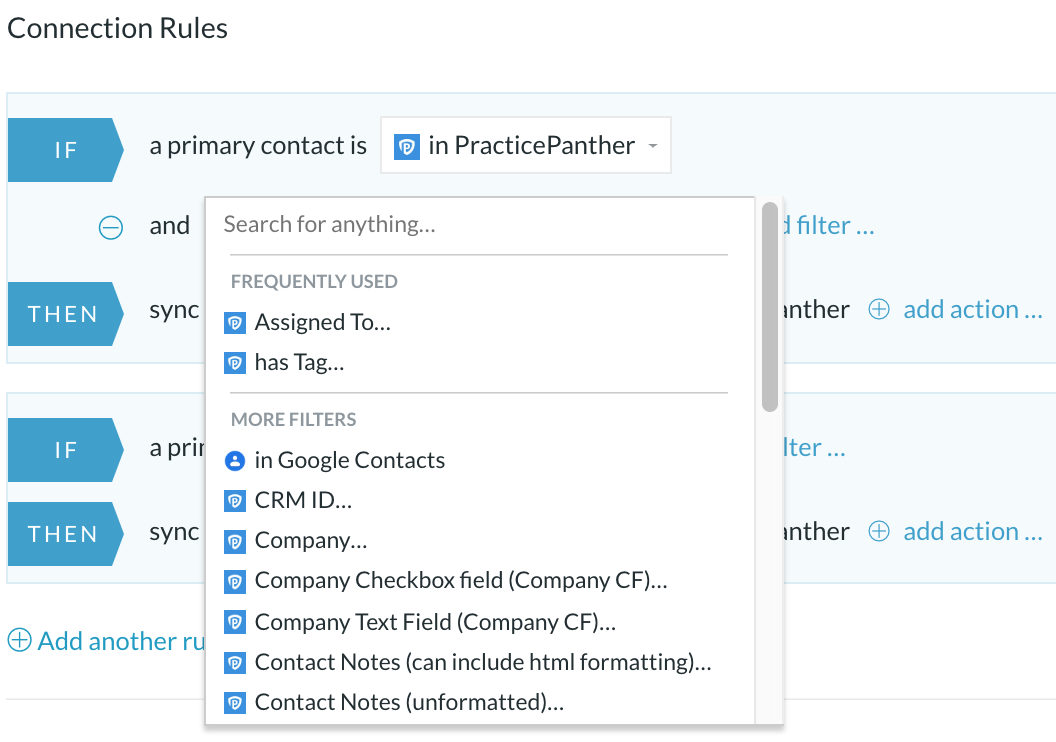
Task: Click plus icon of second rule's add action
Action: coord(879,532)
